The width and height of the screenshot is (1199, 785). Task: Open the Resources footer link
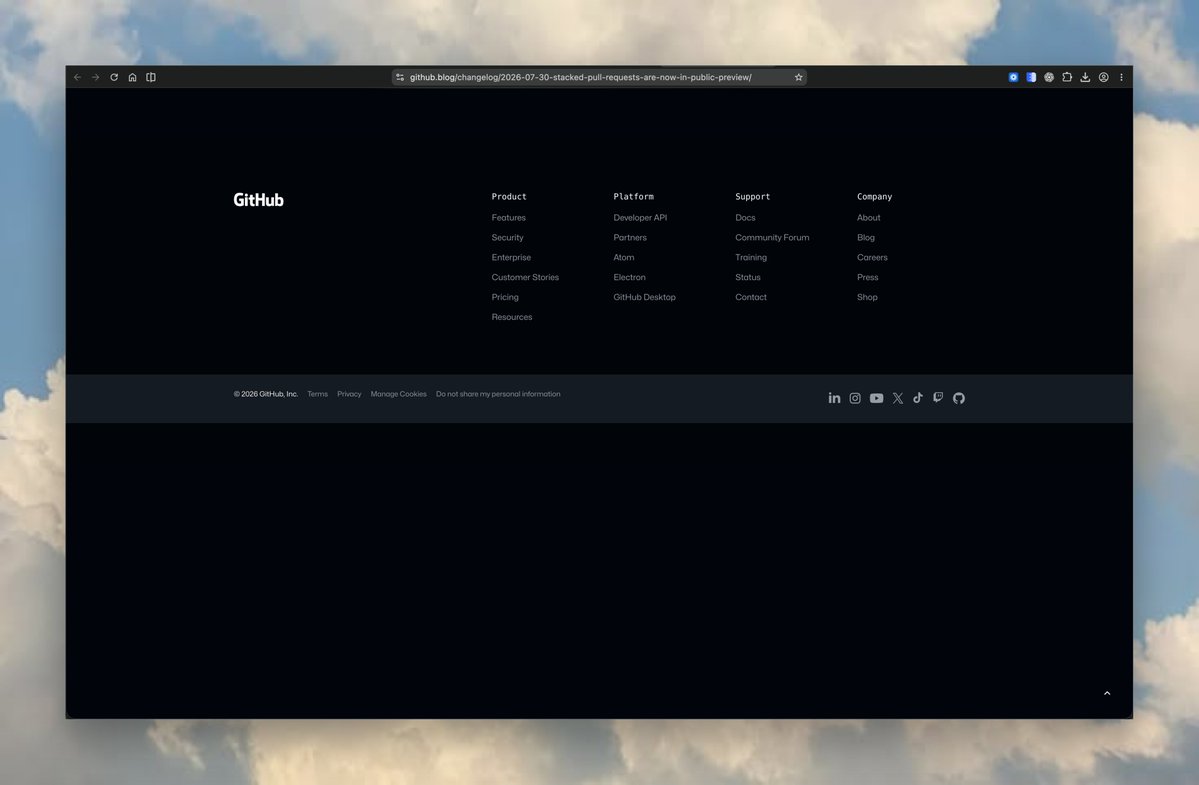512,317
